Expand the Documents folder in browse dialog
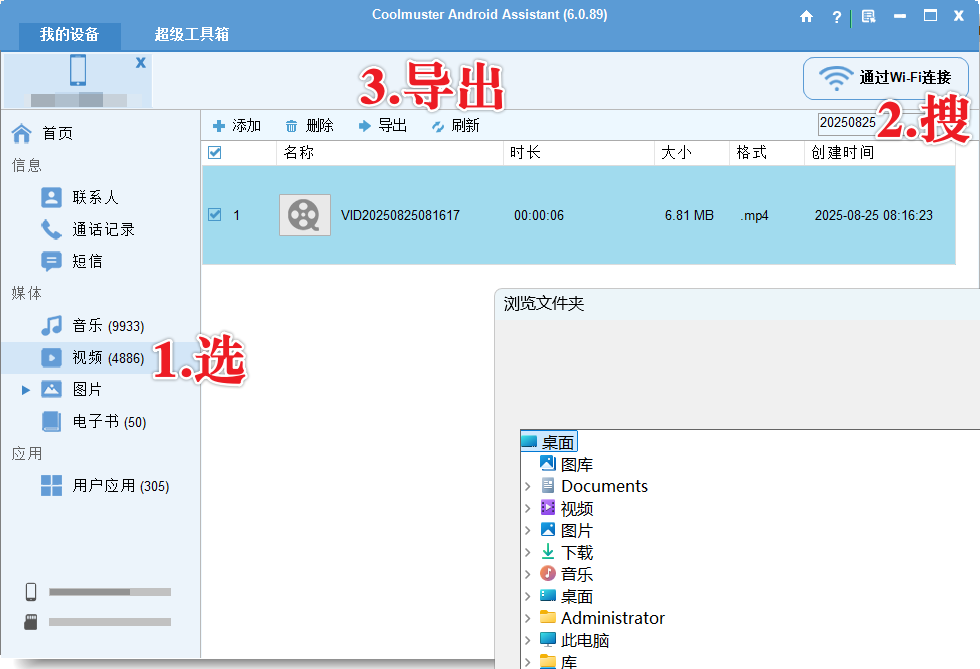 [527, 486]
